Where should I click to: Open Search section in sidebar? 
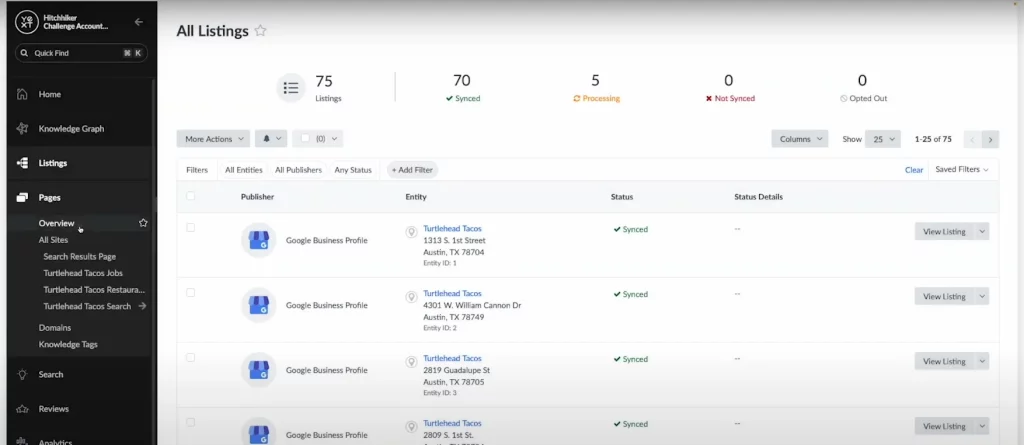pos(51,374)
